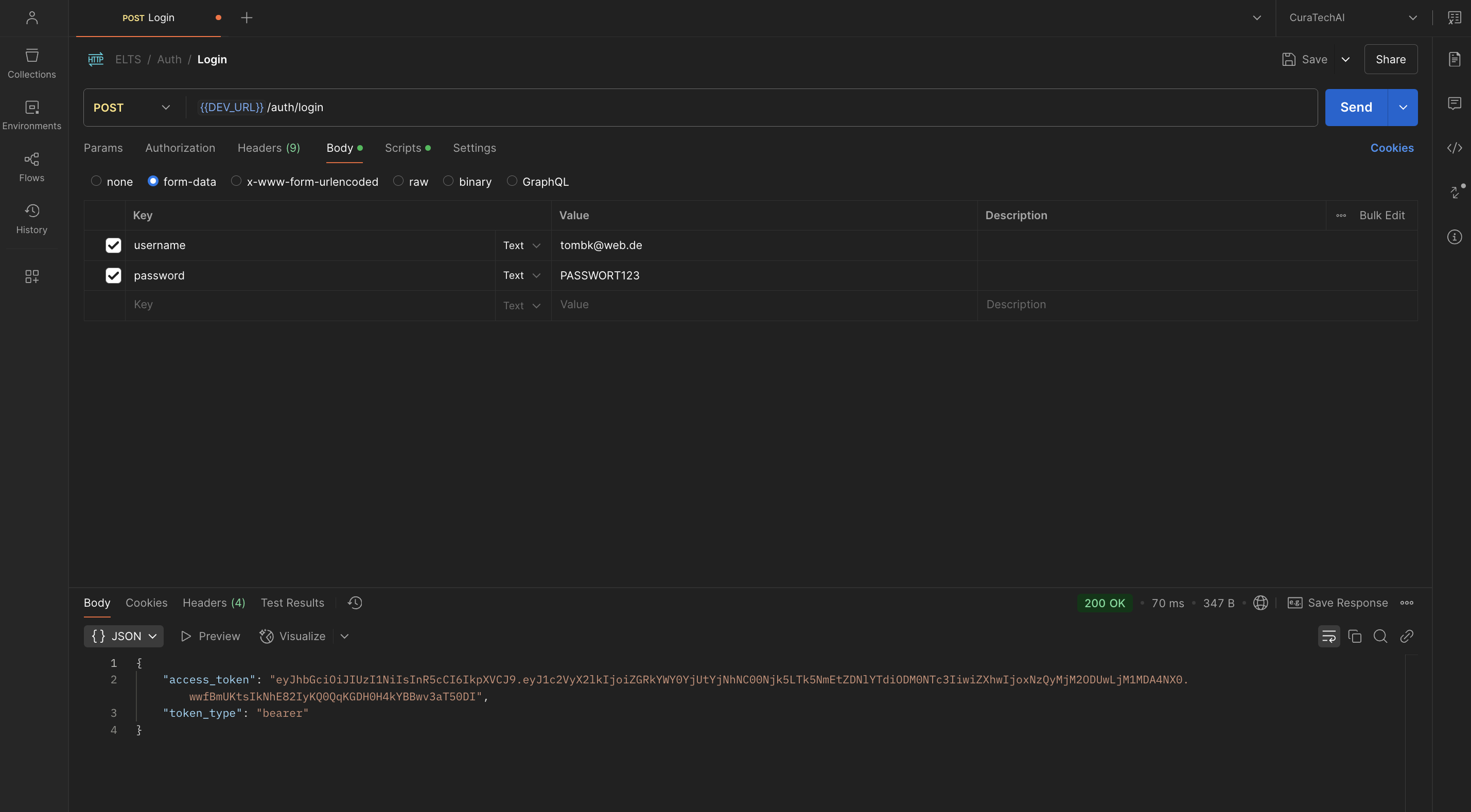The width and height of the screenshot is (1471, 812).
Task: Toggle response line wrap icon
Action: (x=1329, y=636)
